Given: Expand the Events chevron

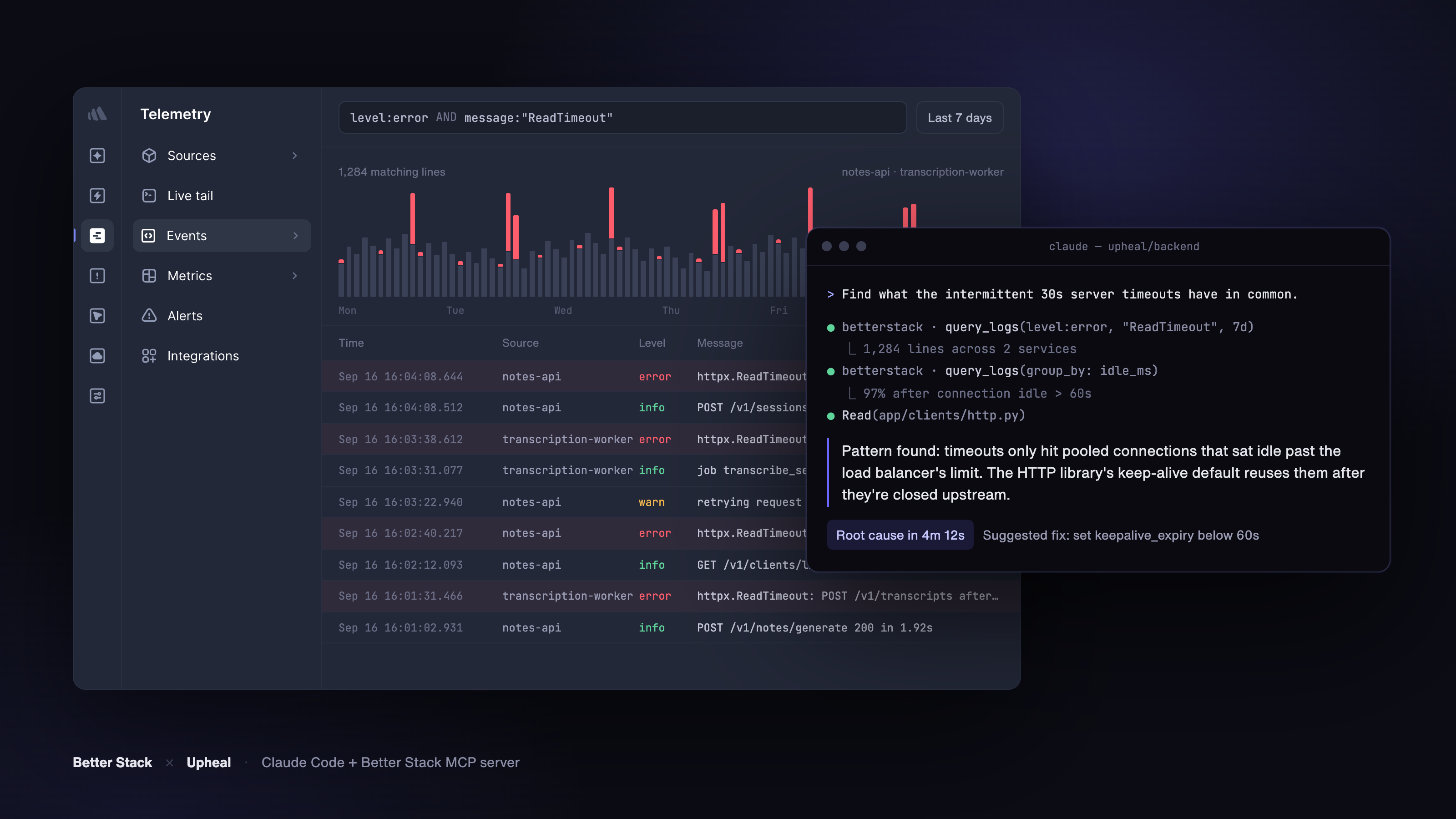Looking at the screenshot, I should (295, 236).
